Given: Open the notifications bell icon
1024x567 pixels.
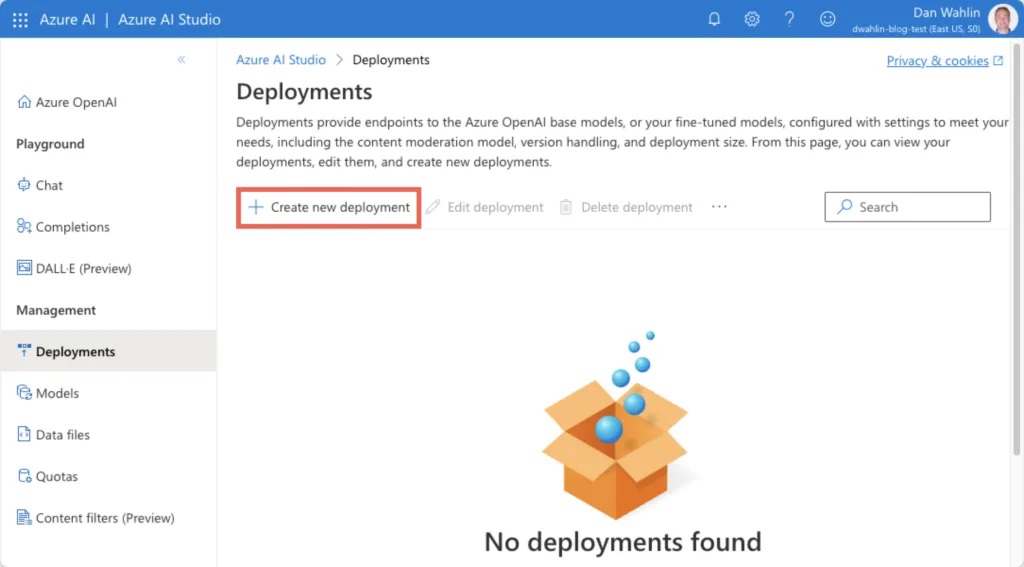Looking at the screenshot, I should [714, 19].
